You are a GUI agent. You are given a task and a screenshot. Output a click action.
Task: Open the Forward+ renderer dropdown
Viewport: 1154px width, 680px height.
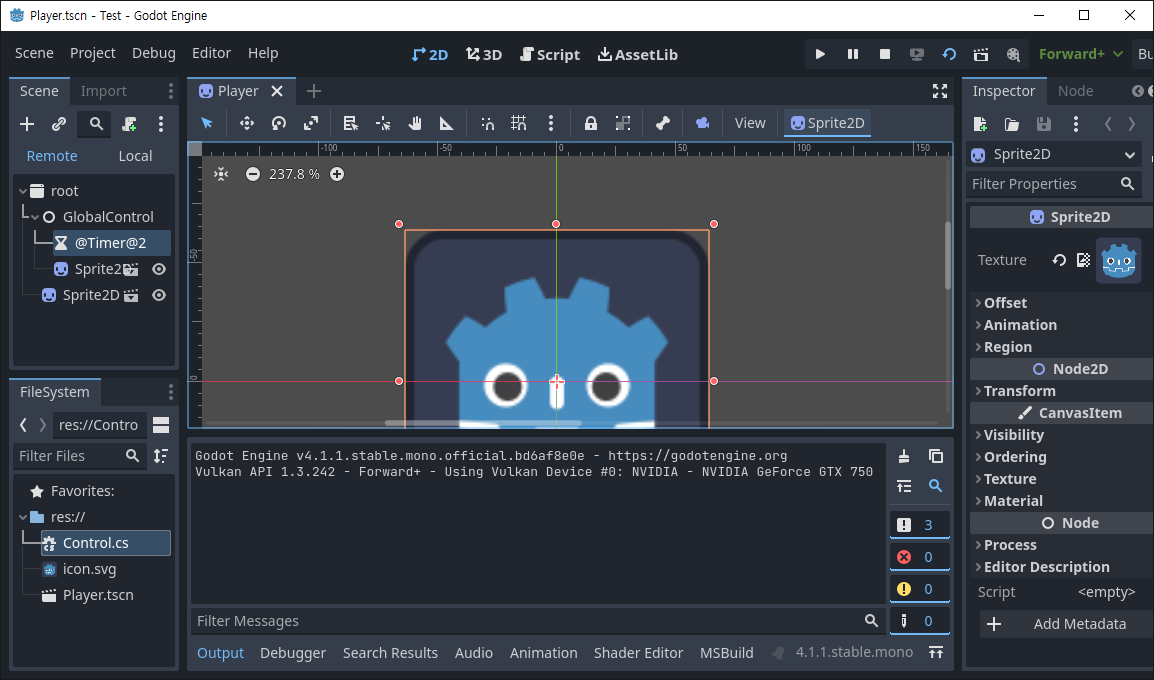1080,54
